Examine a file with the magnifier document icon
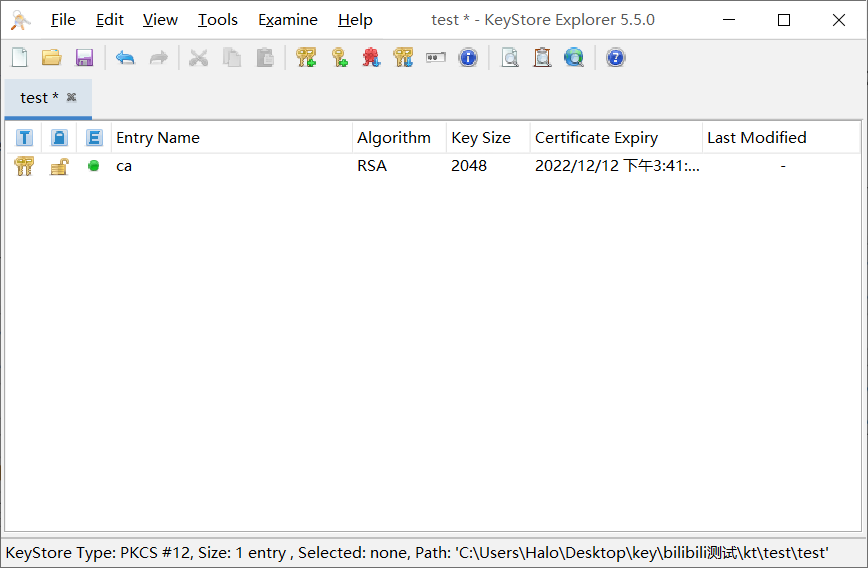The image size is (868, 568). click(510, 58)
